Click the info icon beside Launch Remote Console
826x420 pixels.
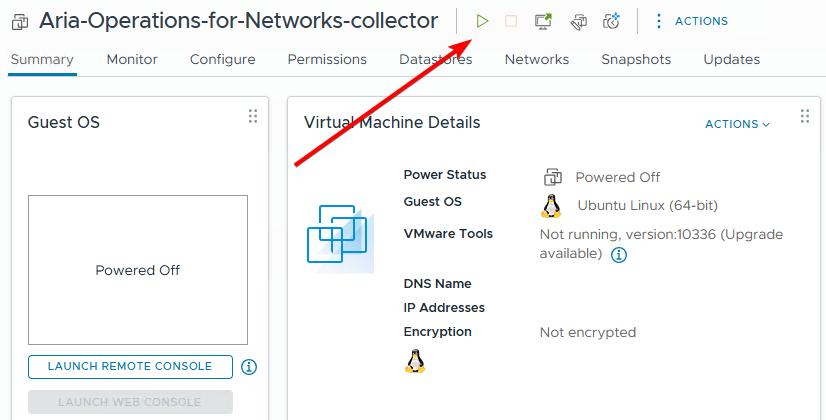tap(249, 367)
